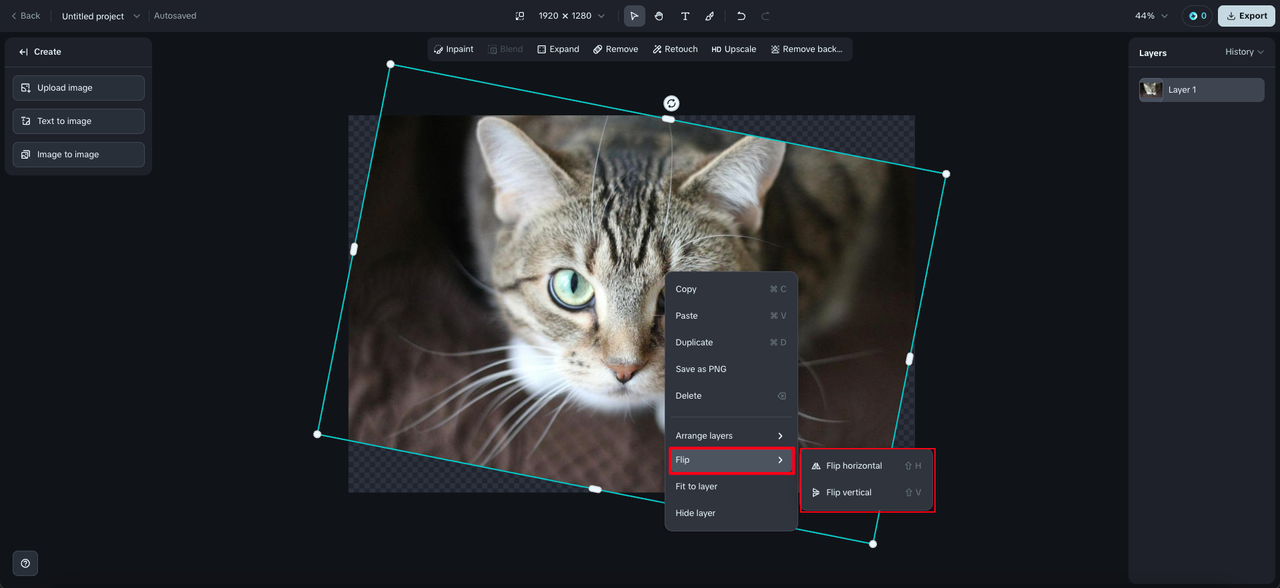1280x588 pixels.
Task: Open the 1920 × 1280 canvas size dropdown
Action: [572, 16]
